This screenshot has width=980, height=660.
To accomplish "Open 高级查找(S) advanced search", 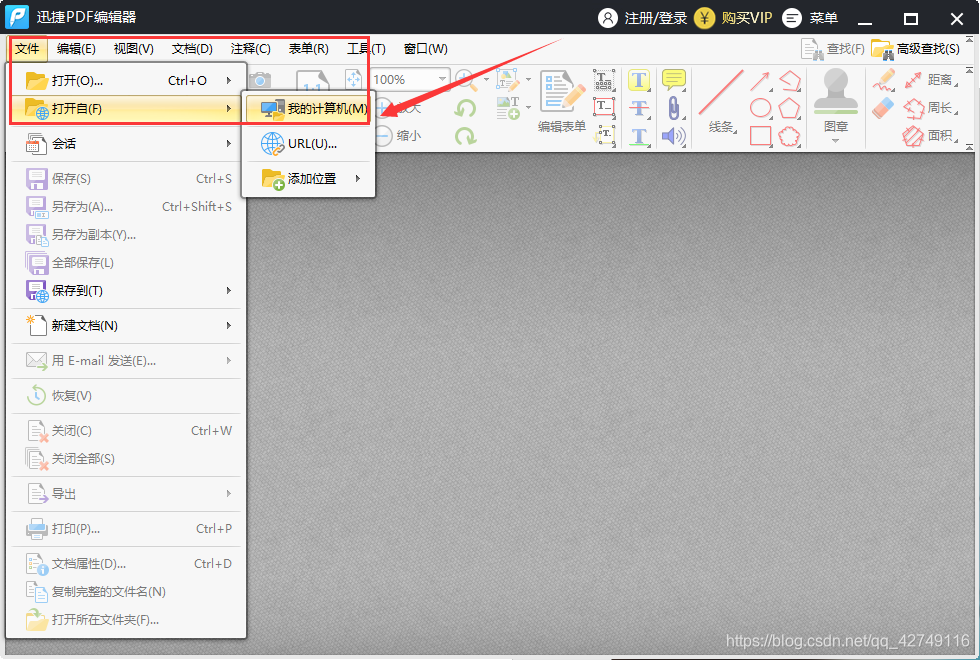I will pyautogui.click(x=916, y=49).
